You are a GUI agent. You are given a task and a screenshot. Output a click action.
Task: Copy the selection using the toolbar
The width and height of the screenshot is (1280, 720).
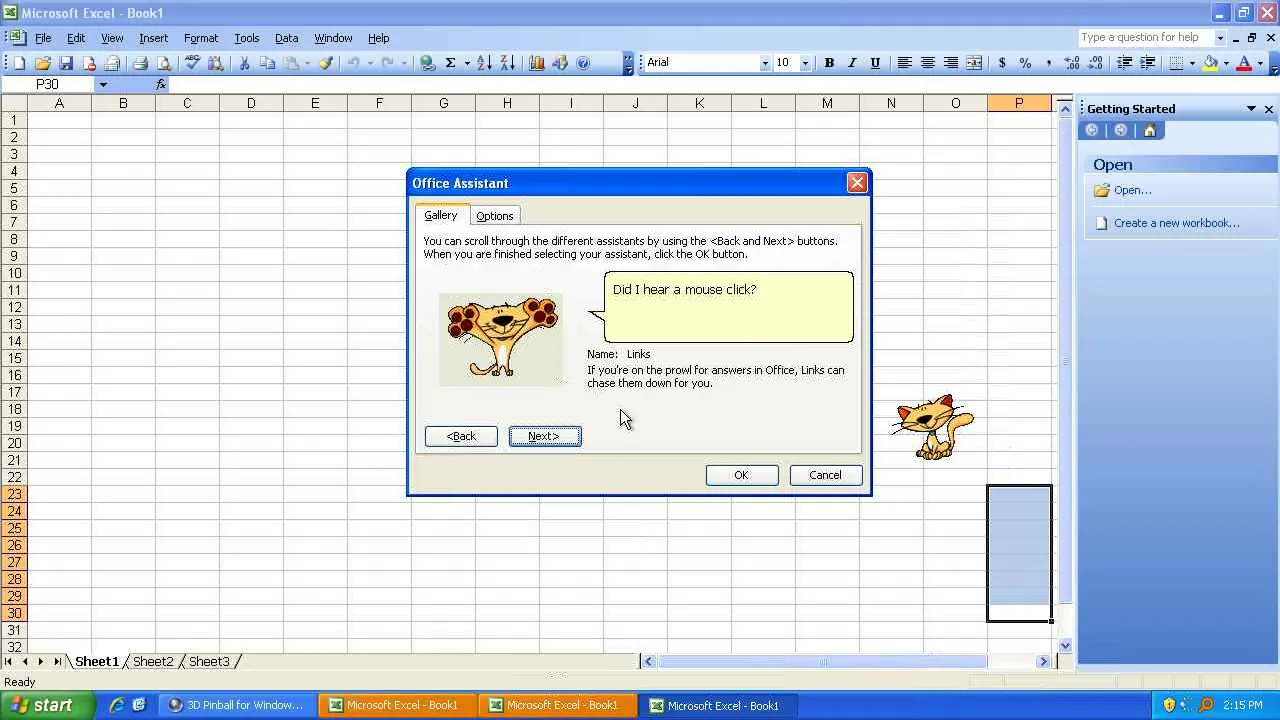(x=267, y=63)
